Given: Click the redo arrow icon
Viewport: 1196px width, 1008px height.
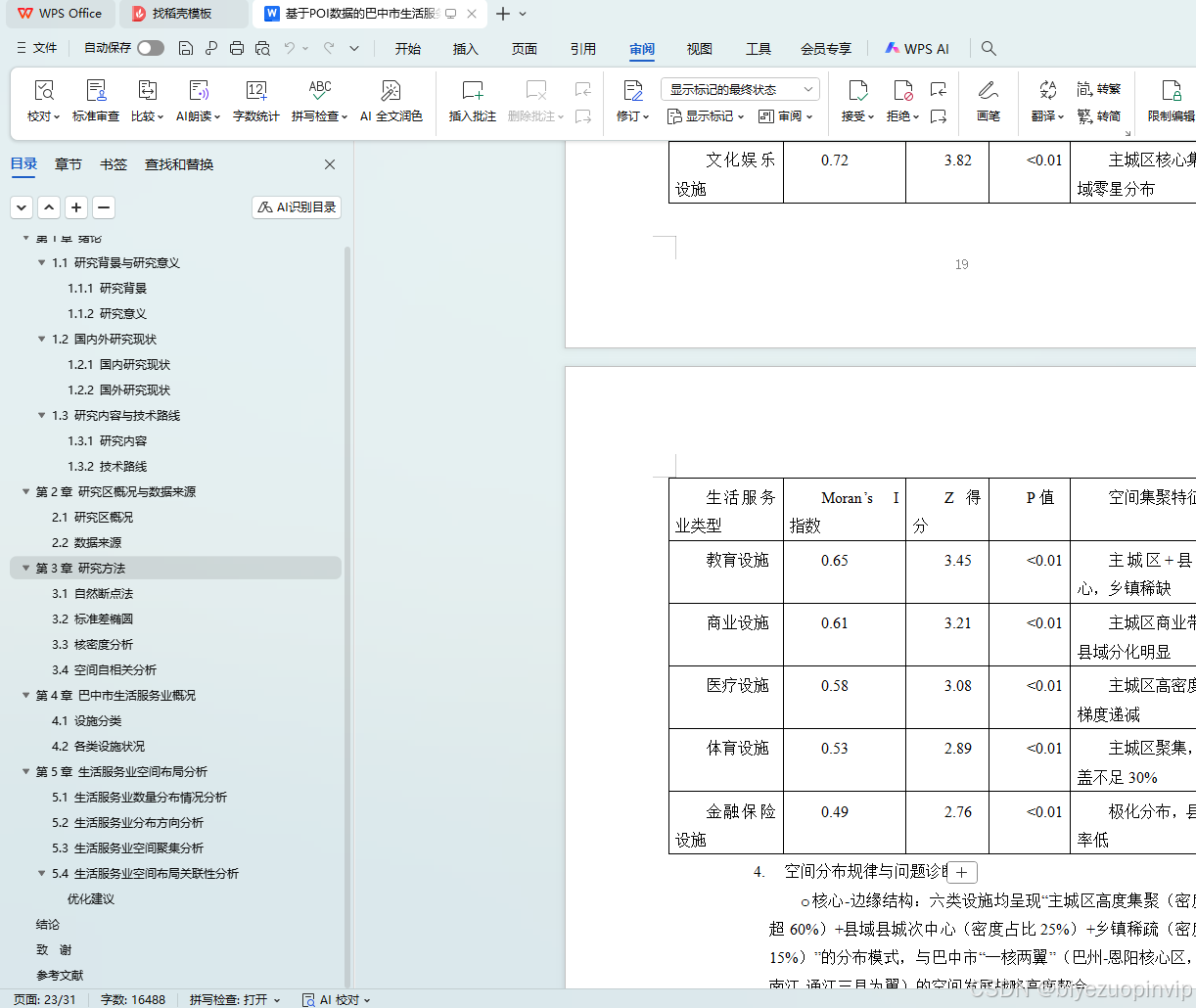Looking at the screenshot, I should coord(329,48).
